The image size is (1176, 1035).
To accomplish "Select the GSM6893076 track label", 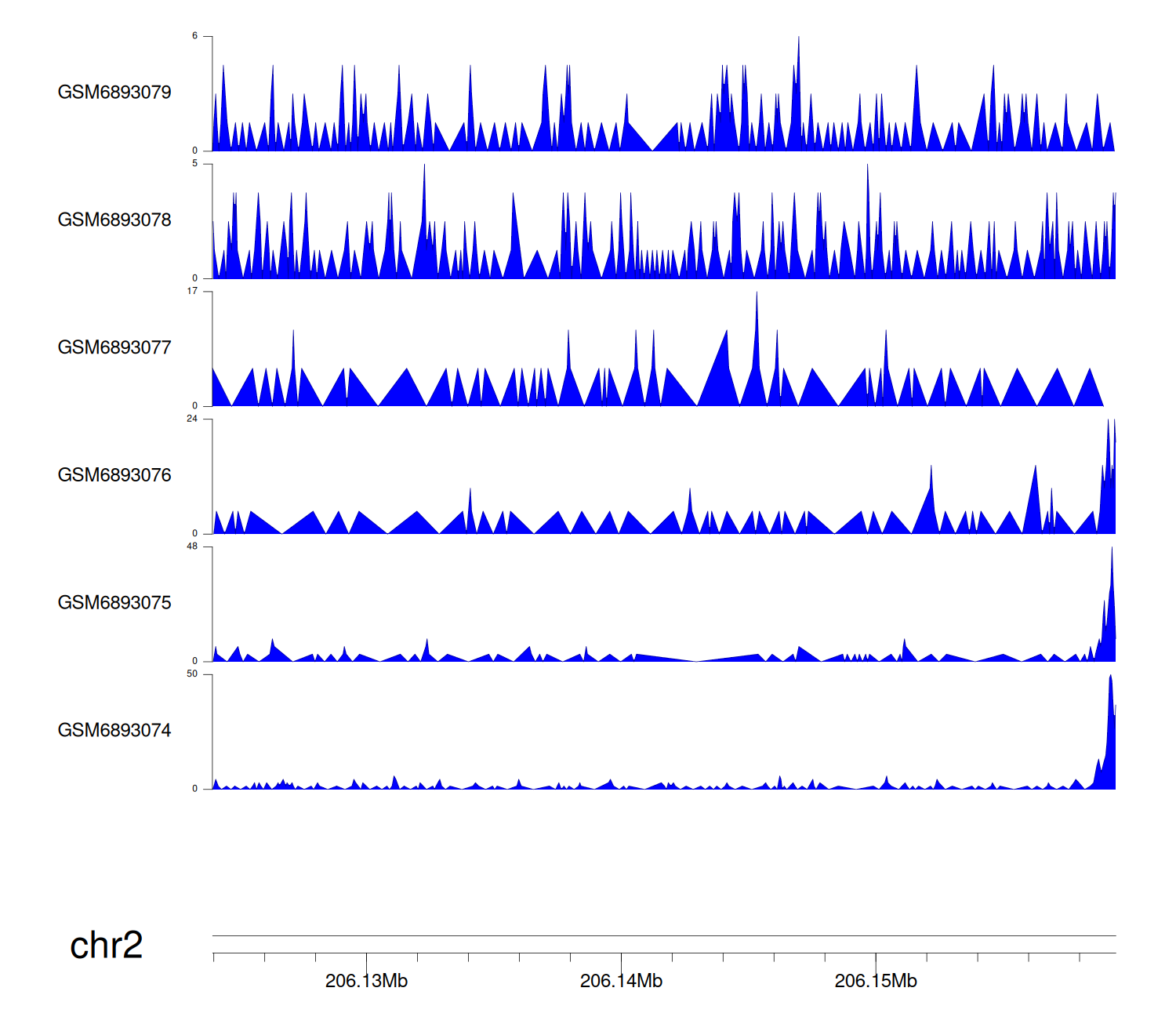I will (x=114, y=475).
